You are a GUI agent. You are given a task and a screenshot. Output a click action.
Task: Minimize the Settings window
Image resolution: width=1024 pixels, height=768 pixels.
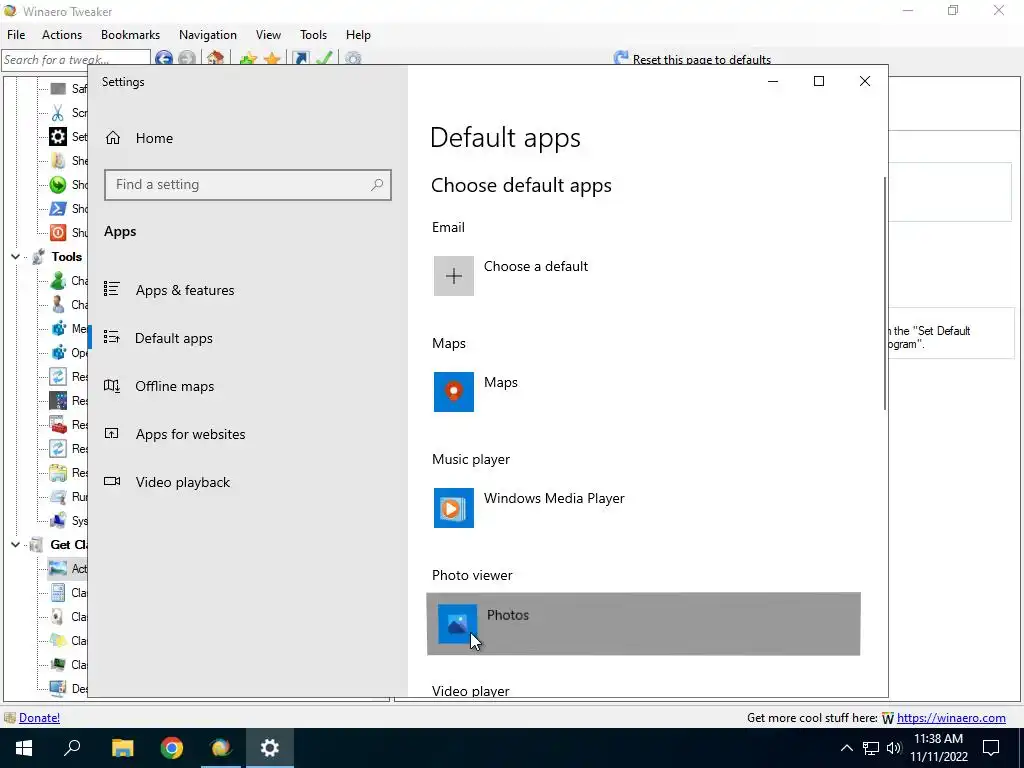pyautogui.click(x=773, y=81)
